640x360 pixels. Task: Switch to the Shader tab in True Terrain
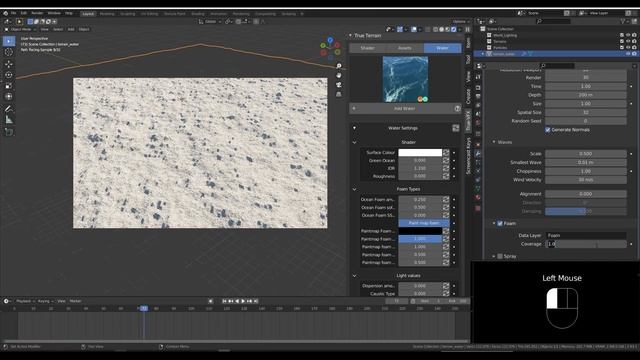coord(367,48)
